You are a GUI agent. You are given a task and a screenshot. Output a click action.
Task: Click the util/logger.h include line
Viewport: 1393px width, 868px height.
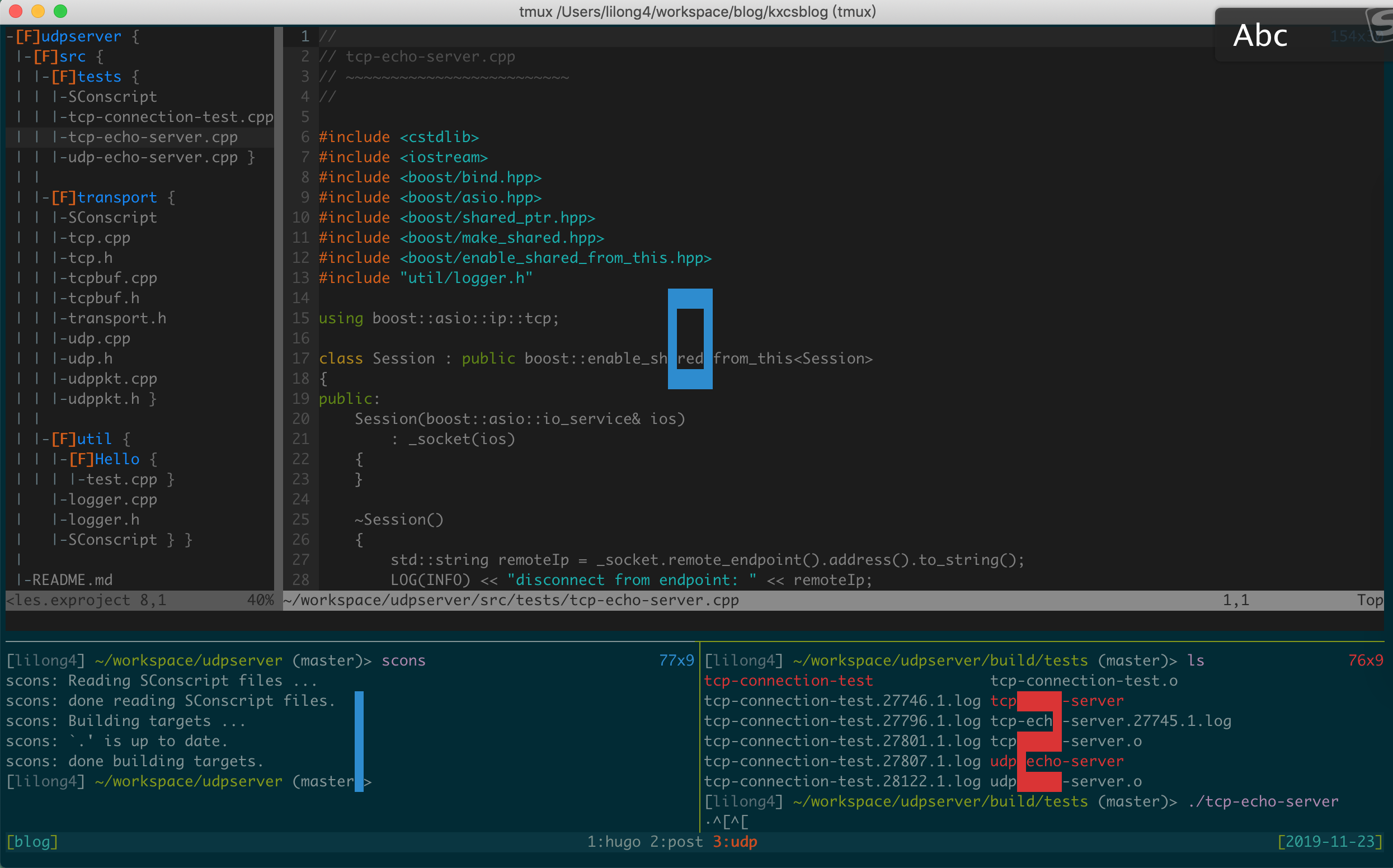(x=426, y=278)
